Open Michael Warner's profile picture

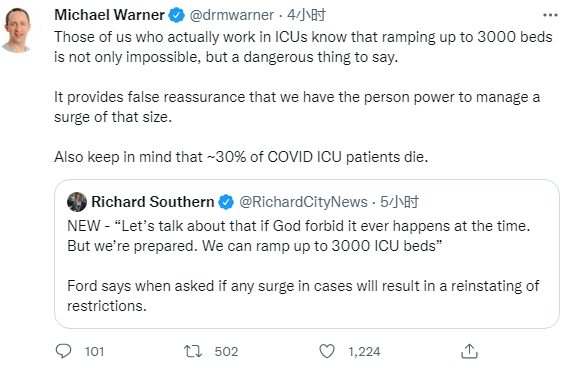(x=17, y=30)
